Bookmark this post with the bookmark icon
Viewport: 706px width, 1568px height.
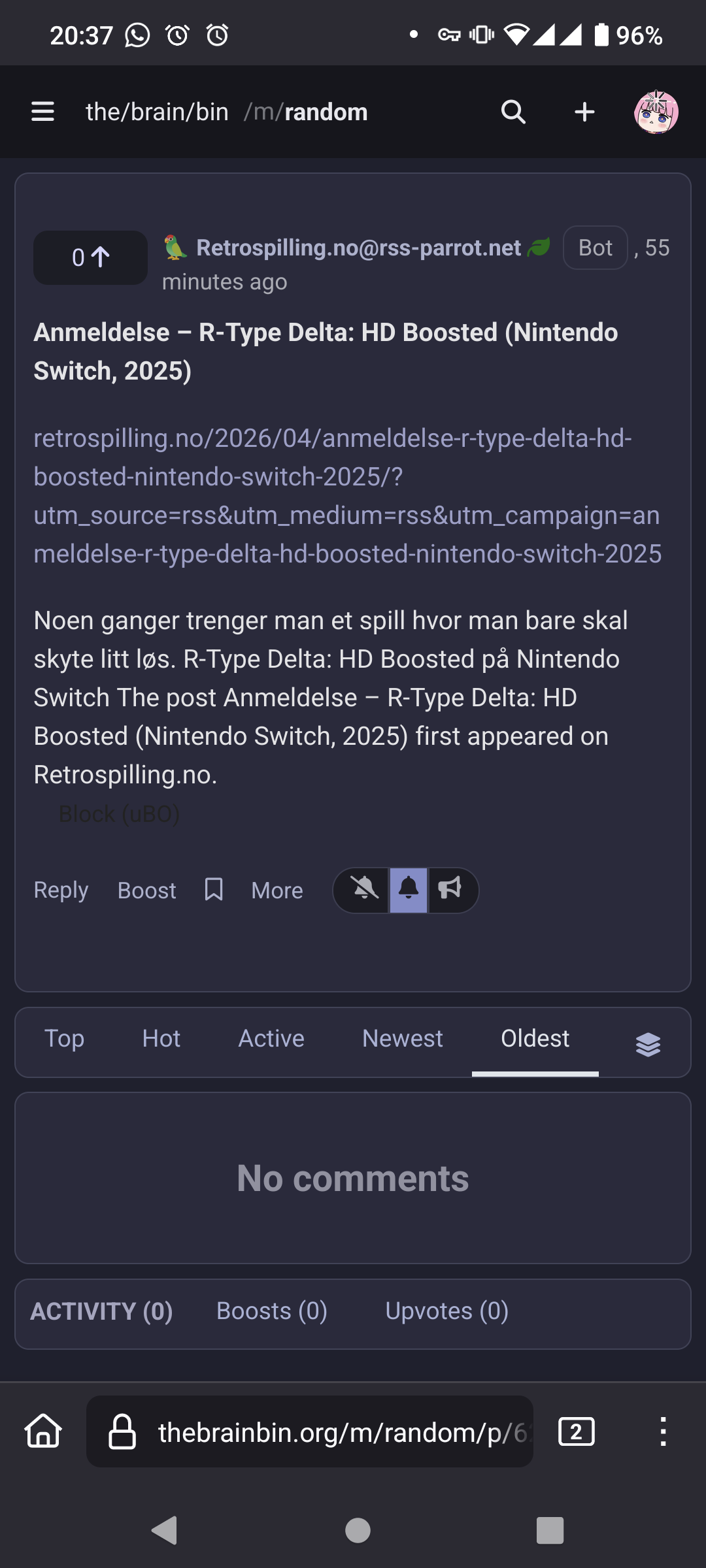click(x=214, y=890)
